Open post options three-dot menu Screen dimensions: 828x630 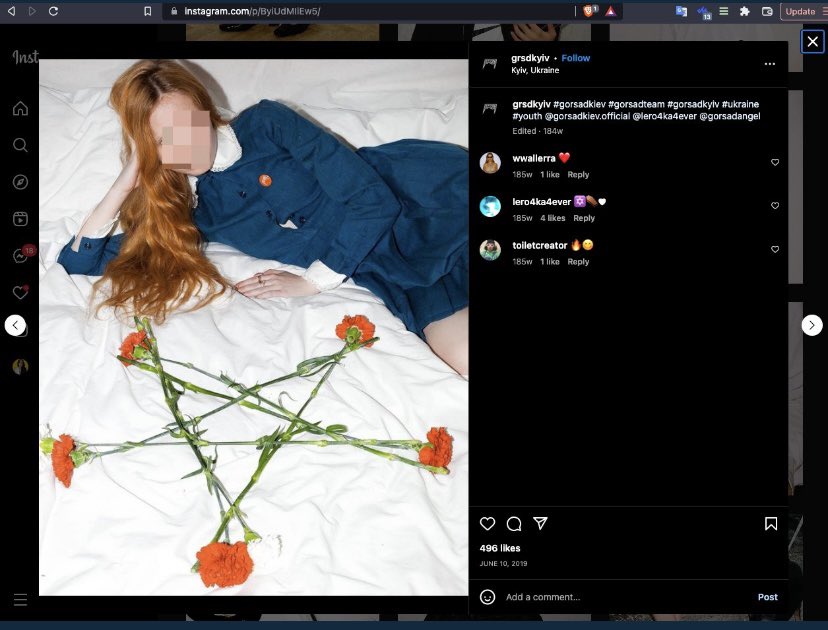coord(769,64)
